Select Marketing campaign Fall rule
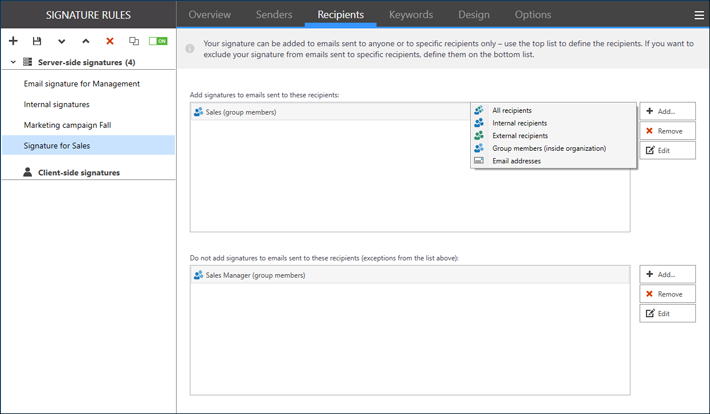 point(89,125)
